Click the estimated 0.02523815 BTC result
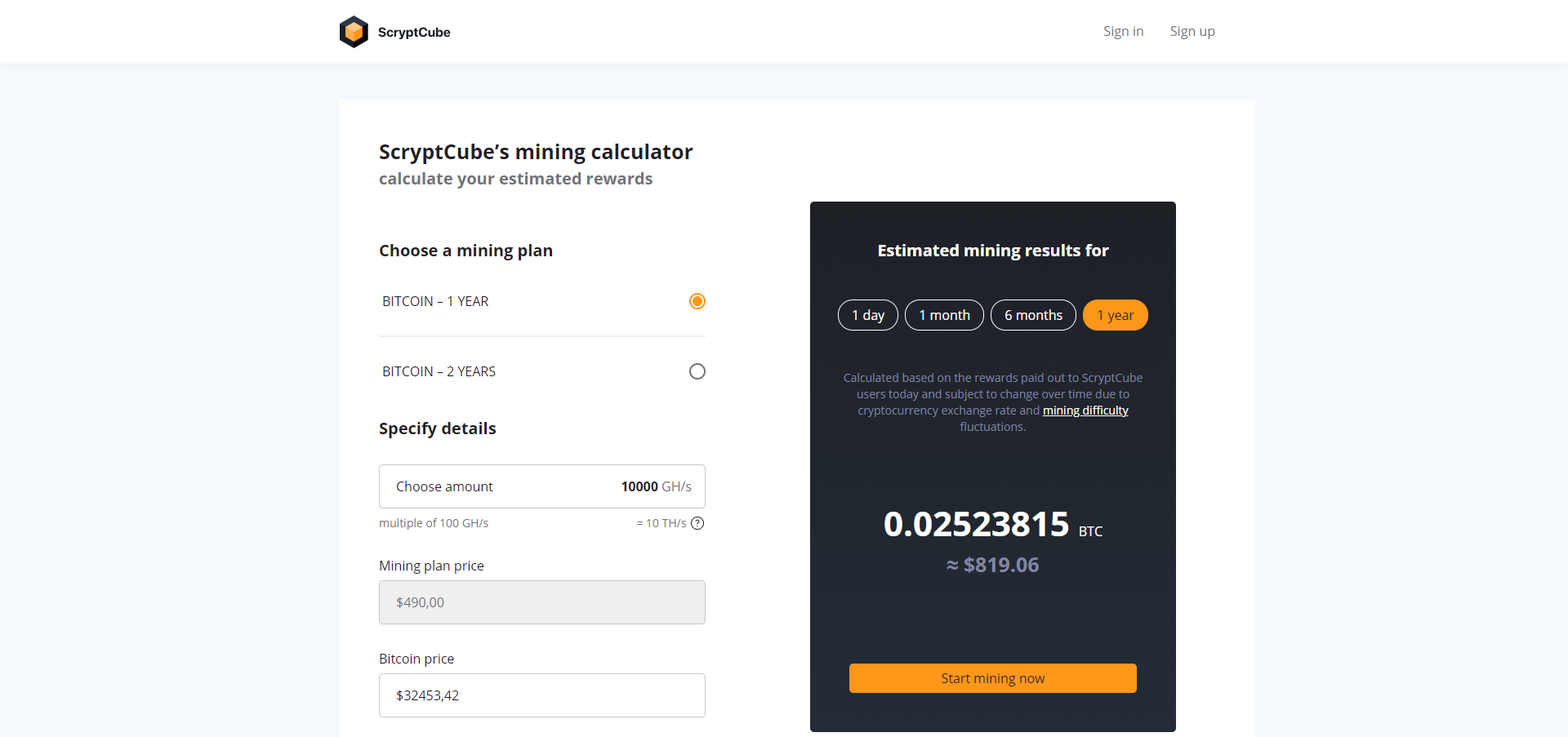Viewport: 1568px width, 737px height. (x=977, y=525)
